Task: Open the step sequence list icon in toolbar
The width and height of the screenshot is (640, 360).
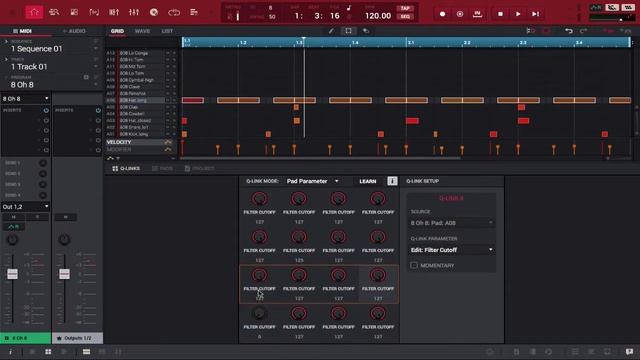Action: coord(194,12)
